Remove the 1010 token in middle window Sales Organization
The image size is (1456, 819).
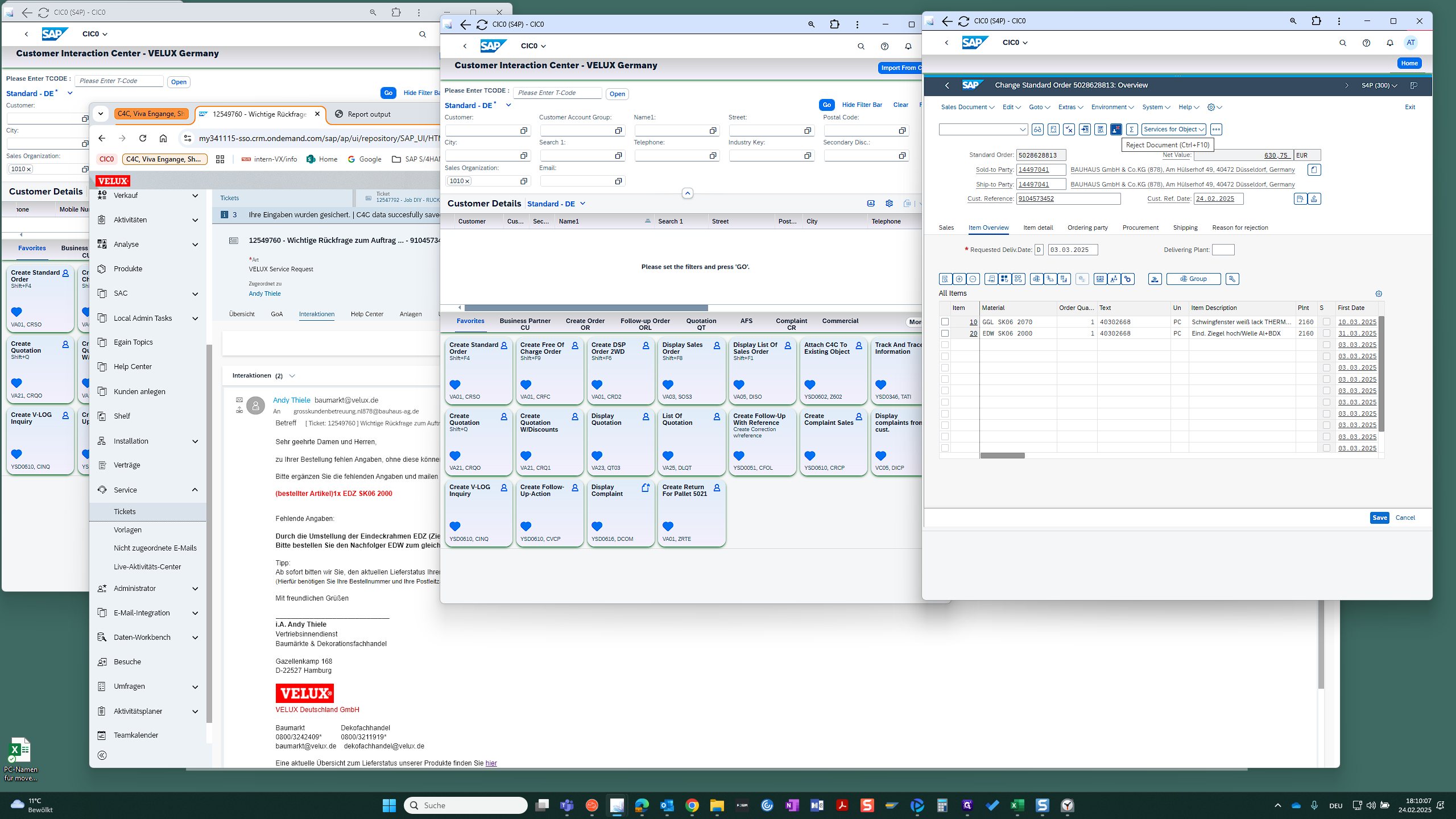(468, 181)
